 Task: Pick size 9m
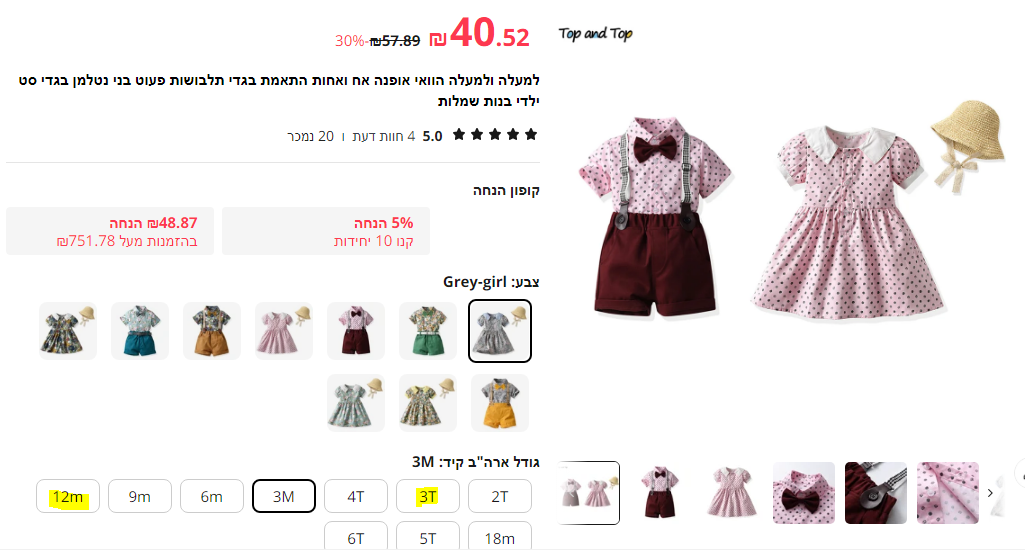point(140,496)
